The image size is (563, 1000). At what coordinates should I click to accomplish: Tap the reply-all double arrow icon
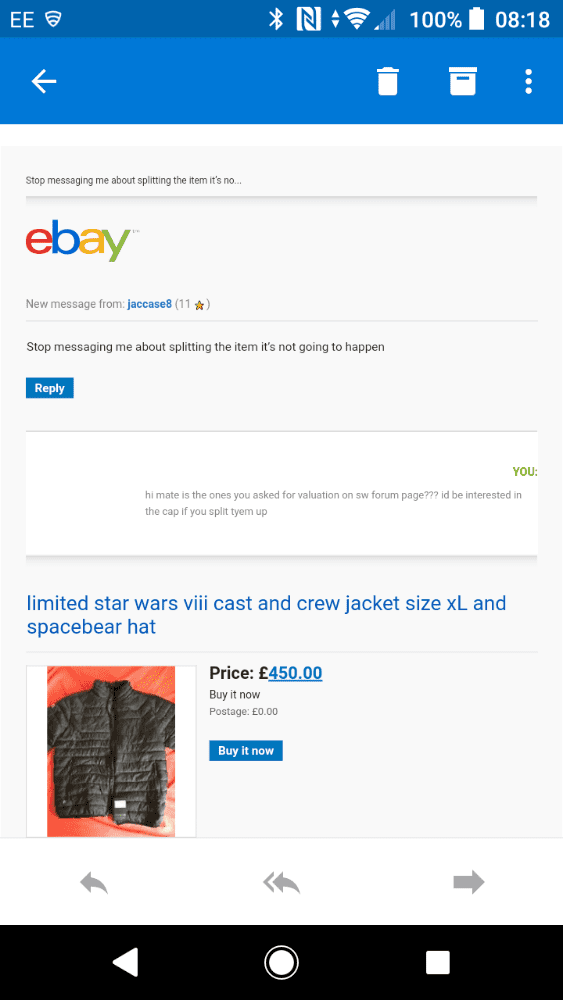coord(281,883)
